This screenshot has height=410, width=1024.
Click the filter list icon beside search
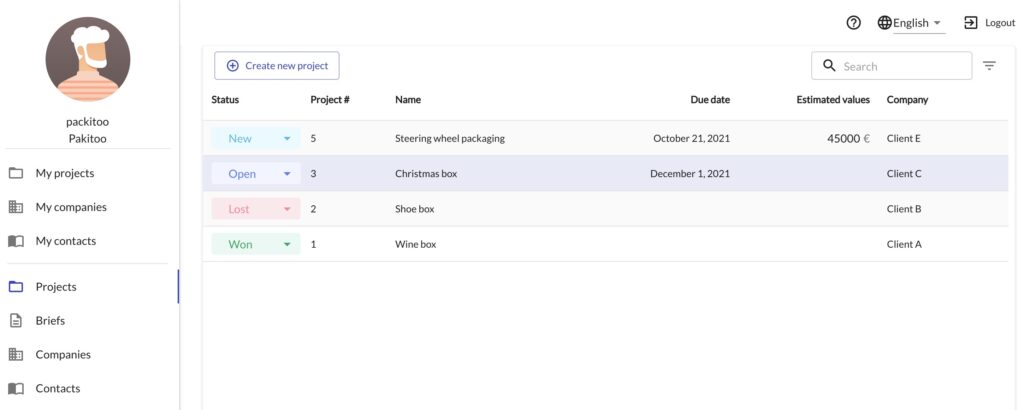(x=989, y=66)
